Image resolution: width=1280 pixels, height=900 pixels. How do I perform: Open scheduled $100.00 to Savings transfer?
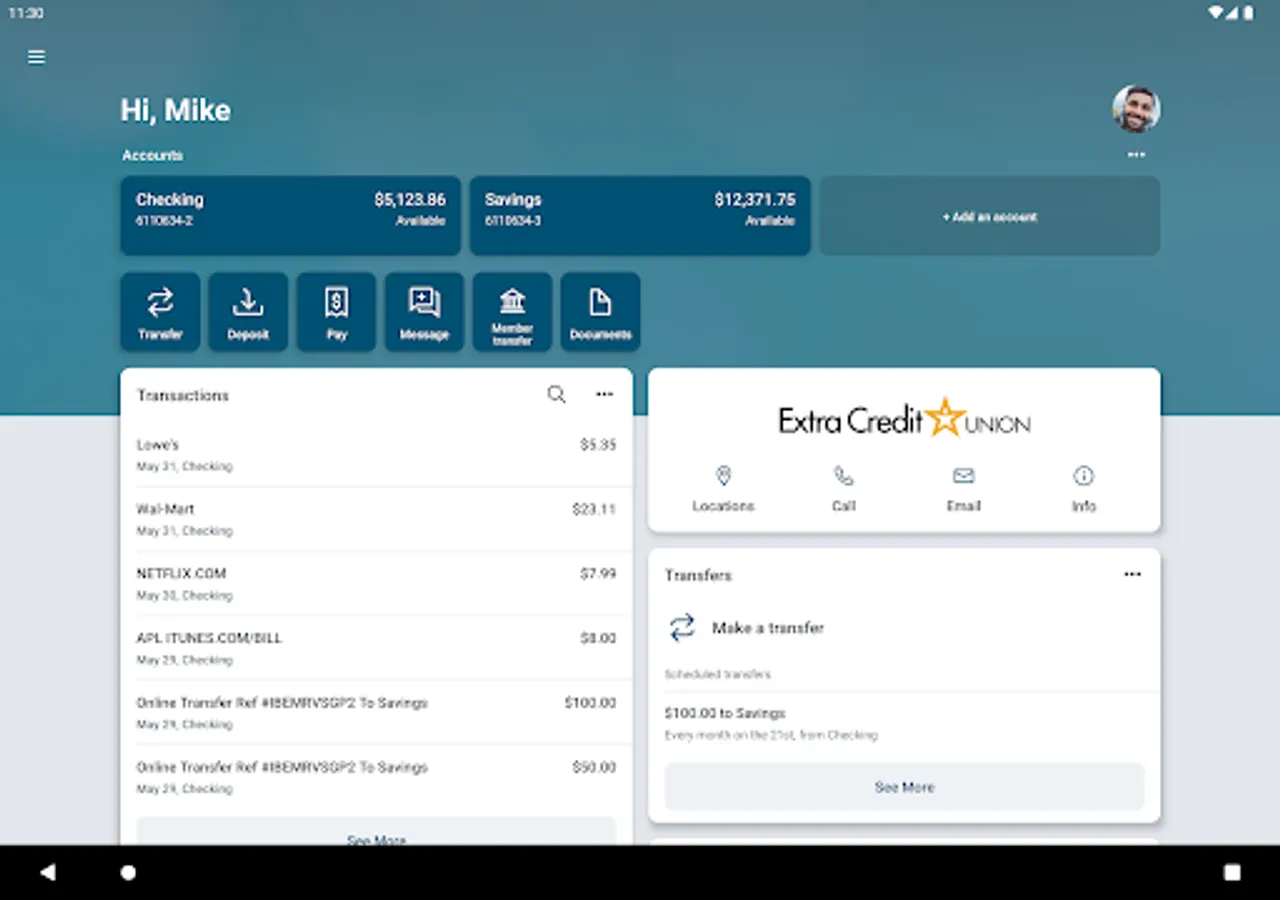(904, 723)
